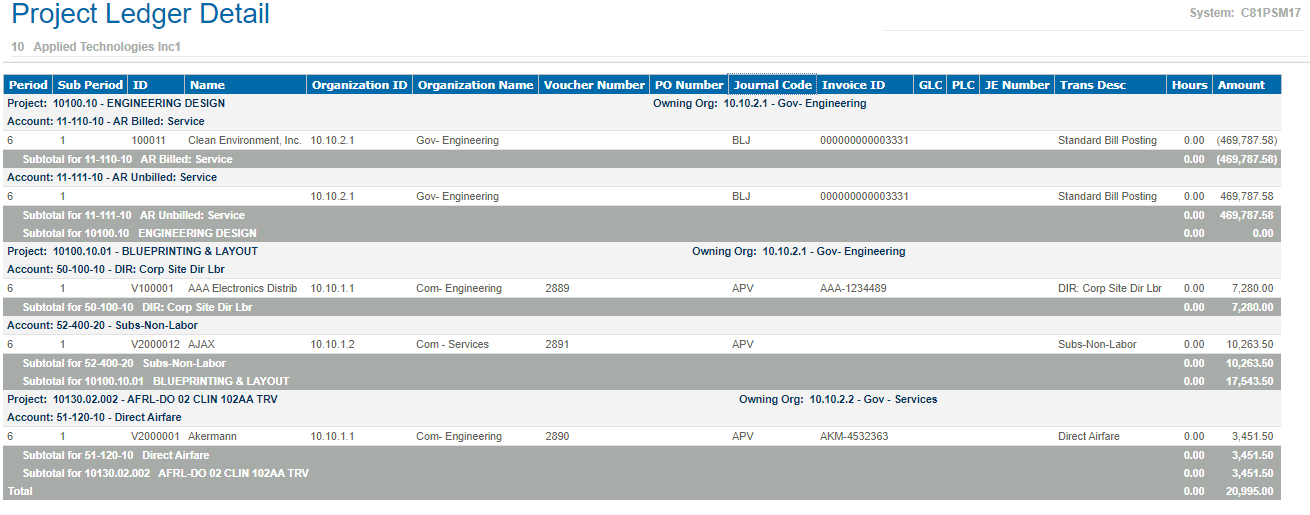1310x515 pixels.
Task: Select the Hours column header
Action: coord(1189,85)
